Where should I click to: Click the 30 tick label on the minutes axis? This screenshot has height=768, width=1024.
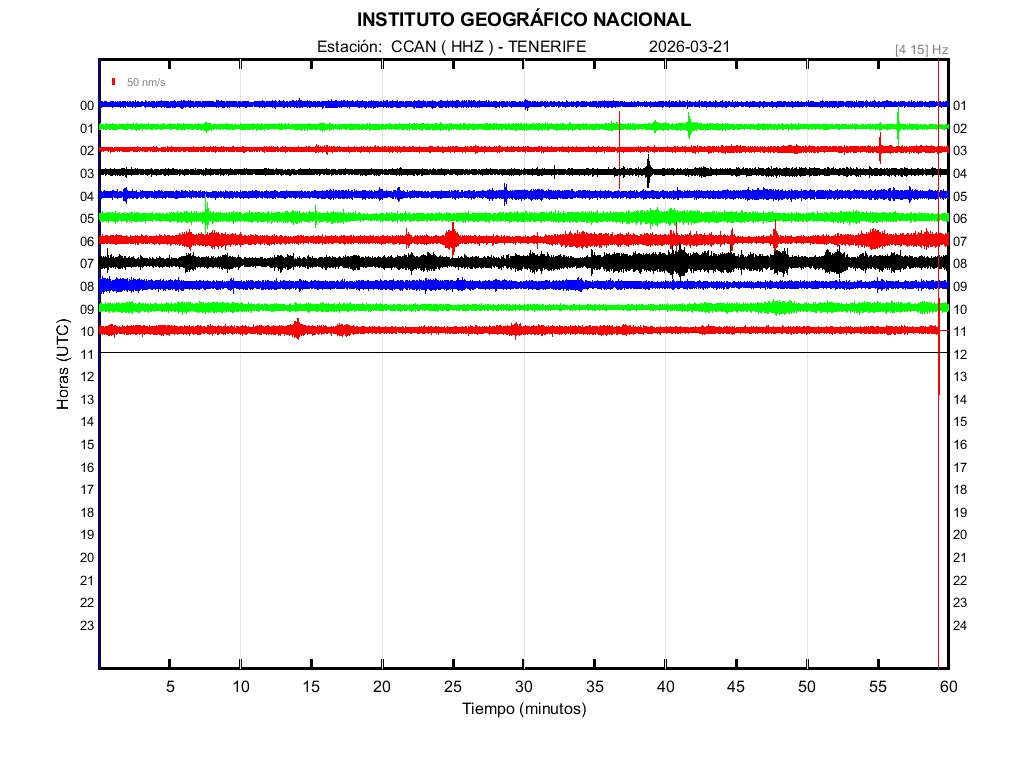tap(524, 687)
